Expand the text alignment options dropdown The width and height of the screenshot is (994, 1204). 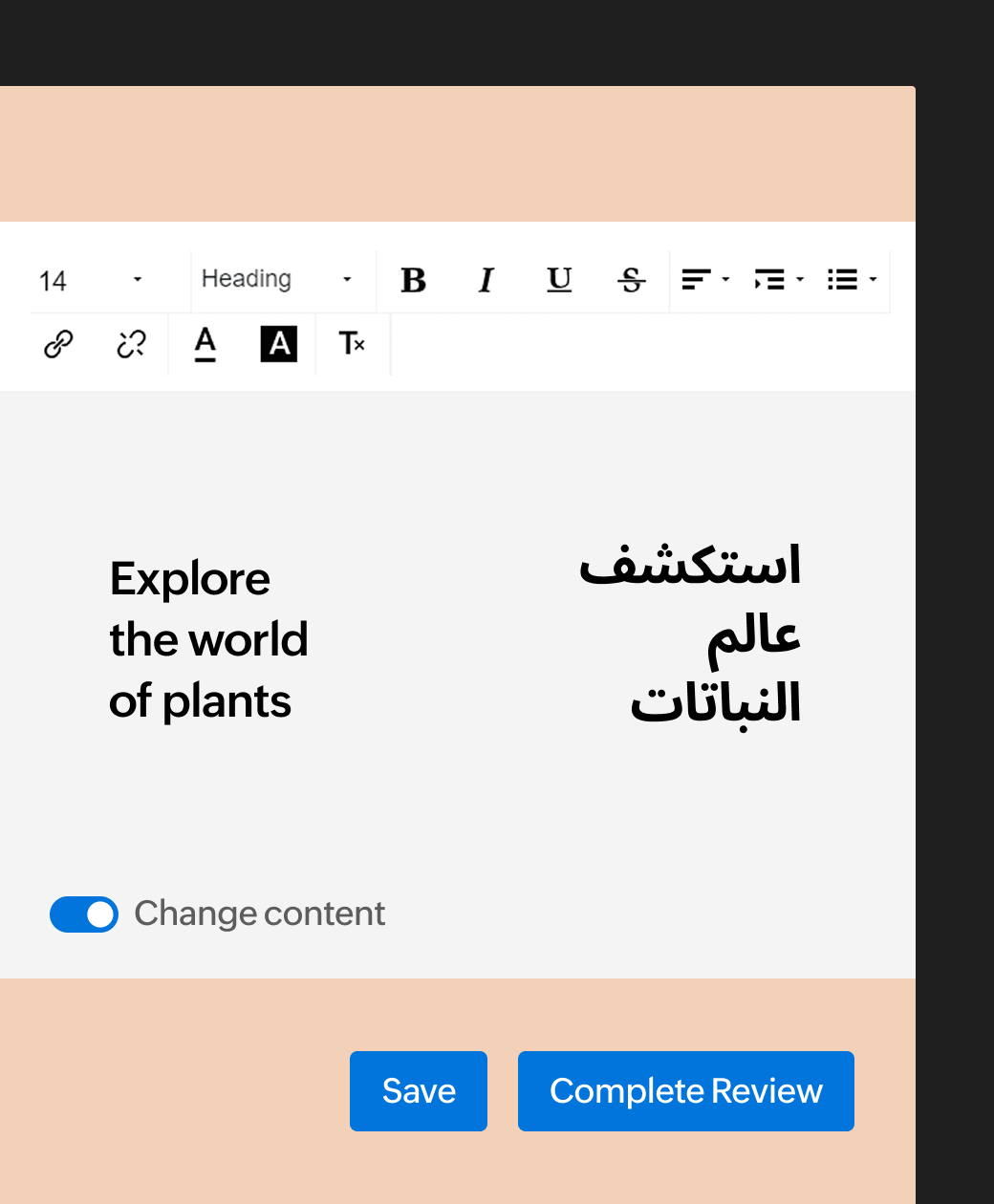click(x=724, y=280)
